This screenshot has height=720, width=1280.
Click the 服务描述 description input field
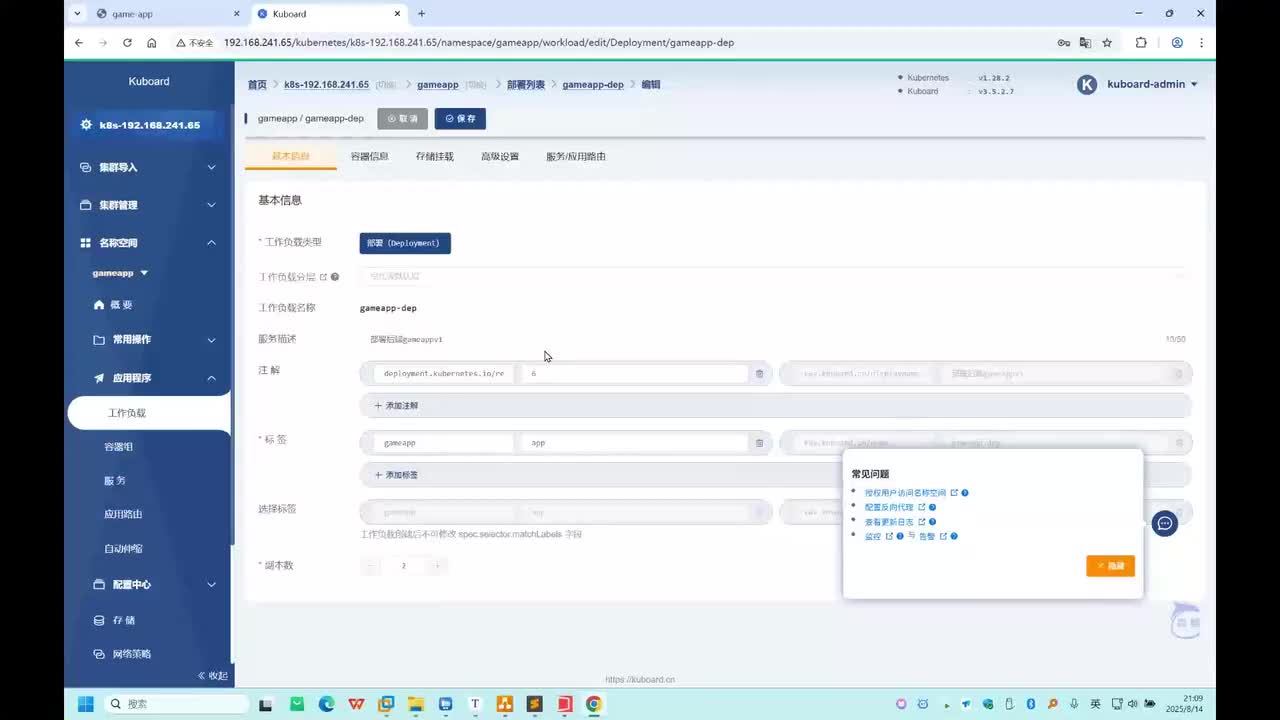(x=775, y=339)
